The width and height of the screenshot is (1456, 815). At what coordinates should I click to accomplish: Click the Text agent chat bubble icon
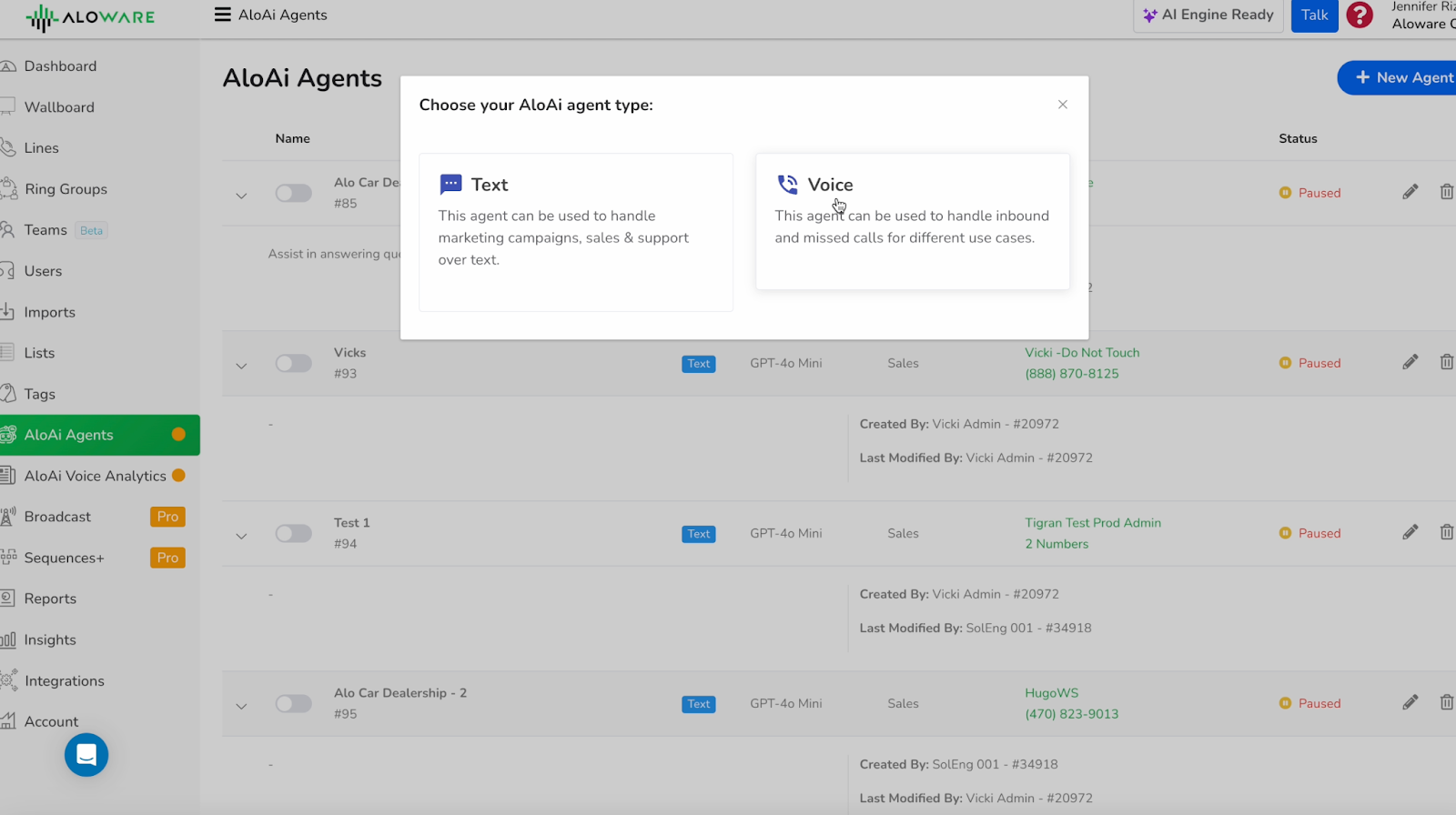tap(450, 185)
